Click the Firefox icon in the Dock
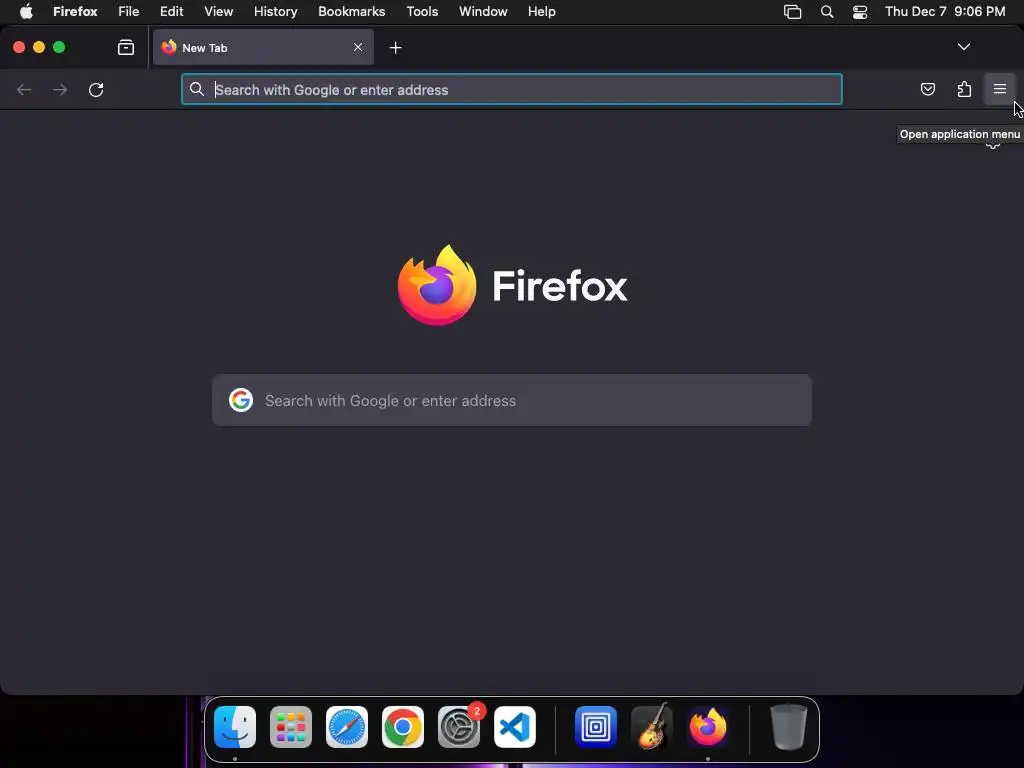 click(708, 726)
